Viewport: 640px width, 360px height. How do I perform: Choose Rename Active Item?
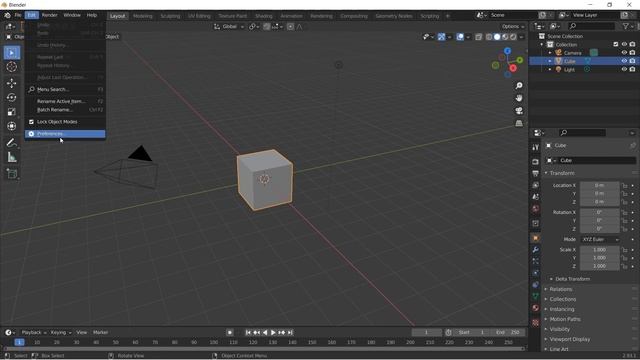[x=65, y=101]
